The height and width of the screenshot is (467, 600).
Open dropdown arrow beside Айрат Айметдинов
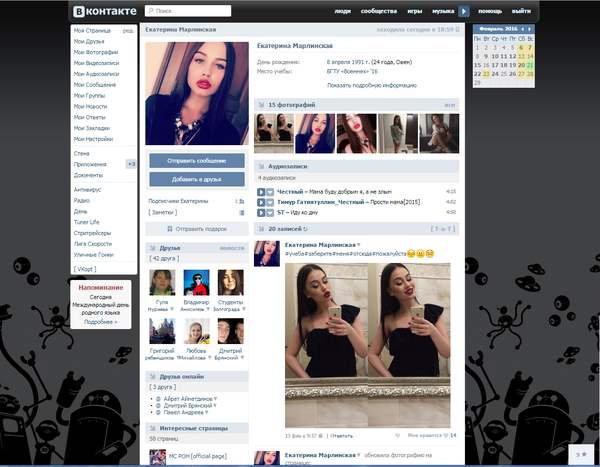click(215, 399)
